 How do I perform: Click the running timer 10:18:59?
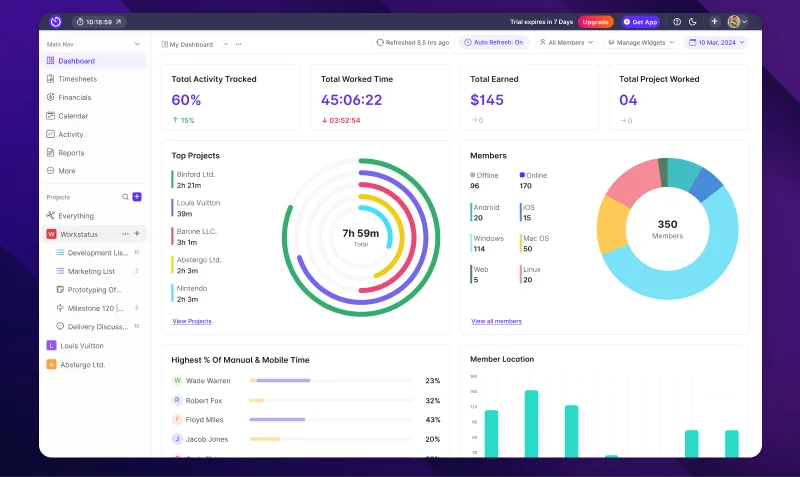98,21
